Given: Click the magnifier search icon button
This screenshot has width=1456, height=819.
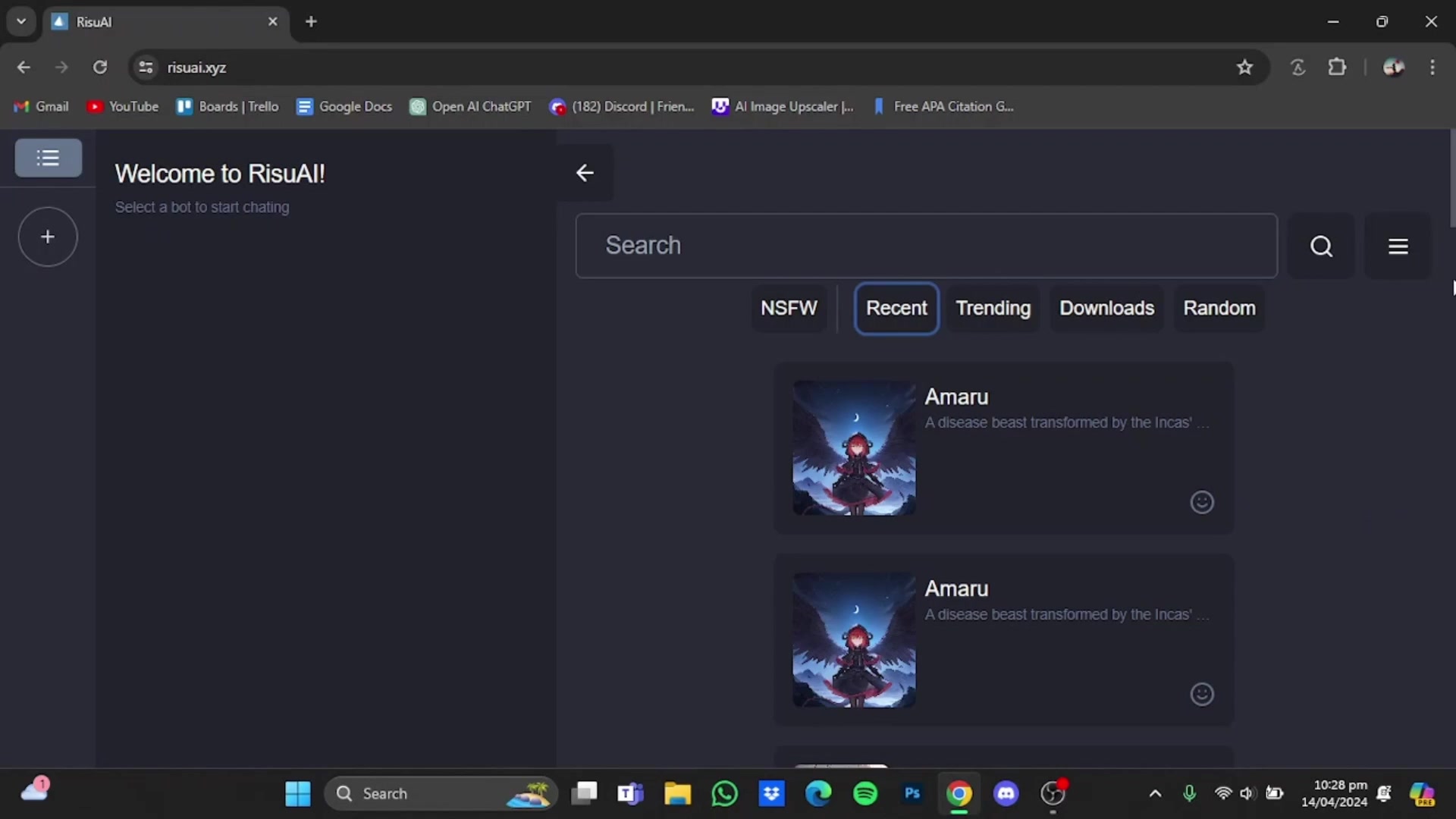Looking at the screenshot, I should (x=1321, y=246).
